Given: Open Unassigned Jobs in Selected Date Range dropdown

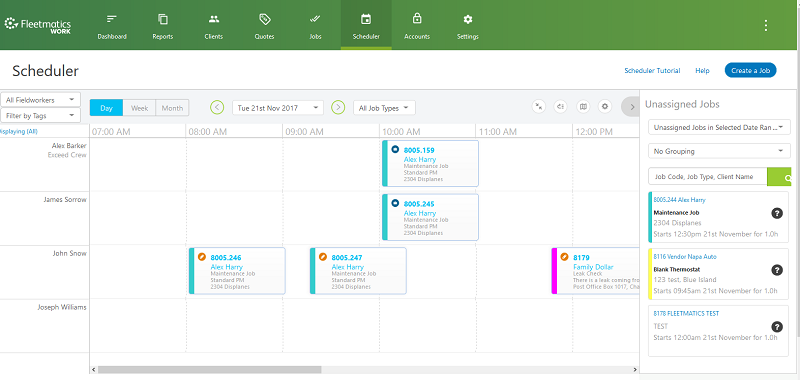Looking at the screenshot, I should click(719, 127).
